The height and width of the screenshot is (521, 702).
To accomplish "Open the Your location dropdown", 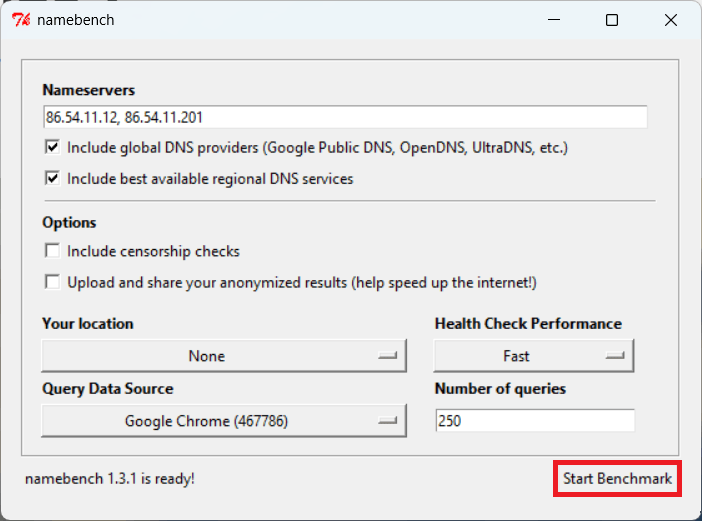I will point(224,356).
